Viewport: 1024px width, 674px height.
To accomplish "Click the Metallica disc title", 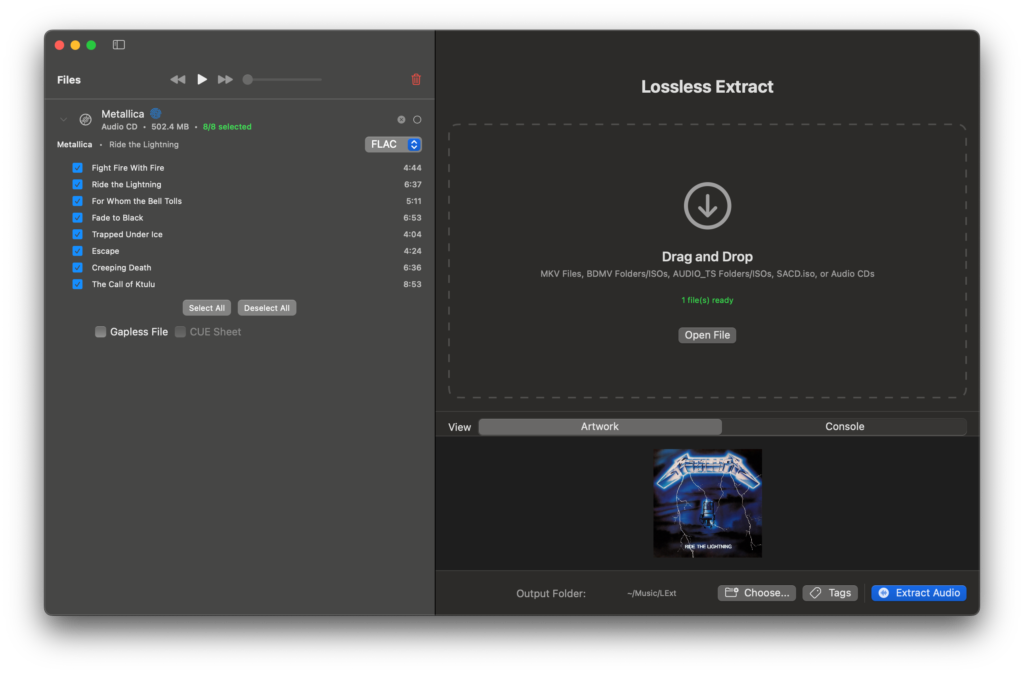I will click(123, 114).
